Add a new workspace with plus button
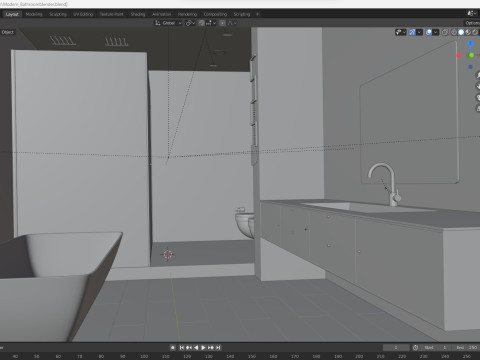The image size is (480, 360). 257,14
